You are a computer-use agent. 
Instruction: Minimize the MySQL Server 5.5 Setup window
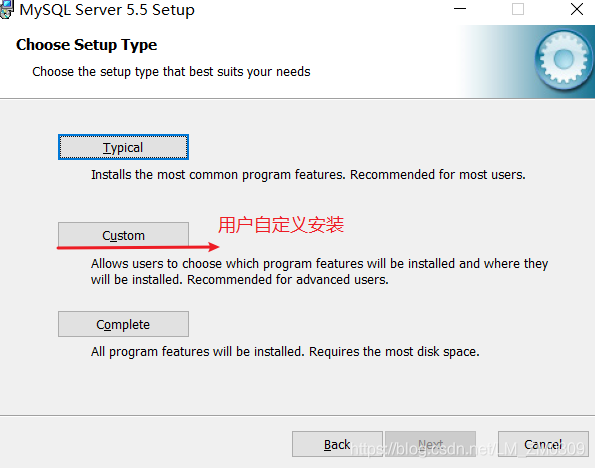coord(460,9)
